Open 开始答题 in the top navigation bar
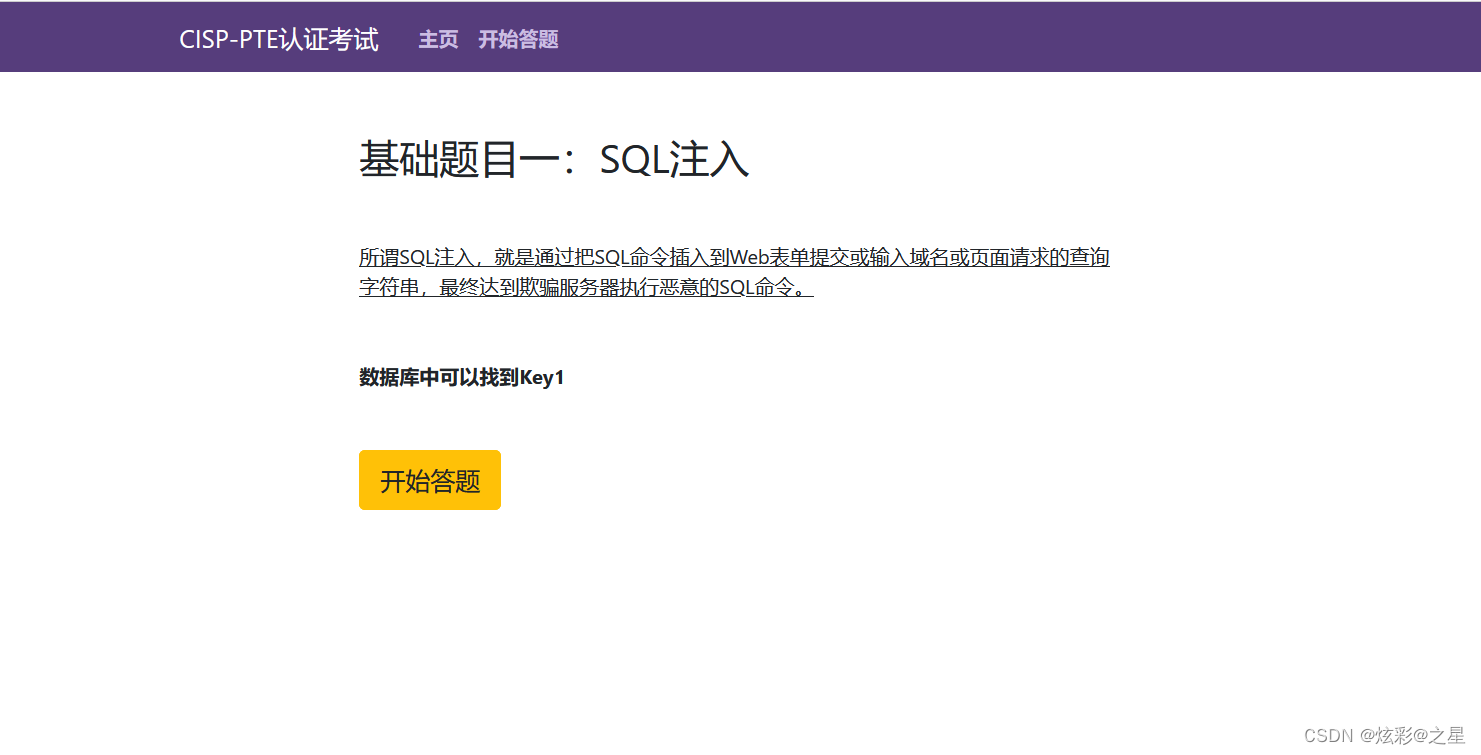 click(x=518, y=39)
